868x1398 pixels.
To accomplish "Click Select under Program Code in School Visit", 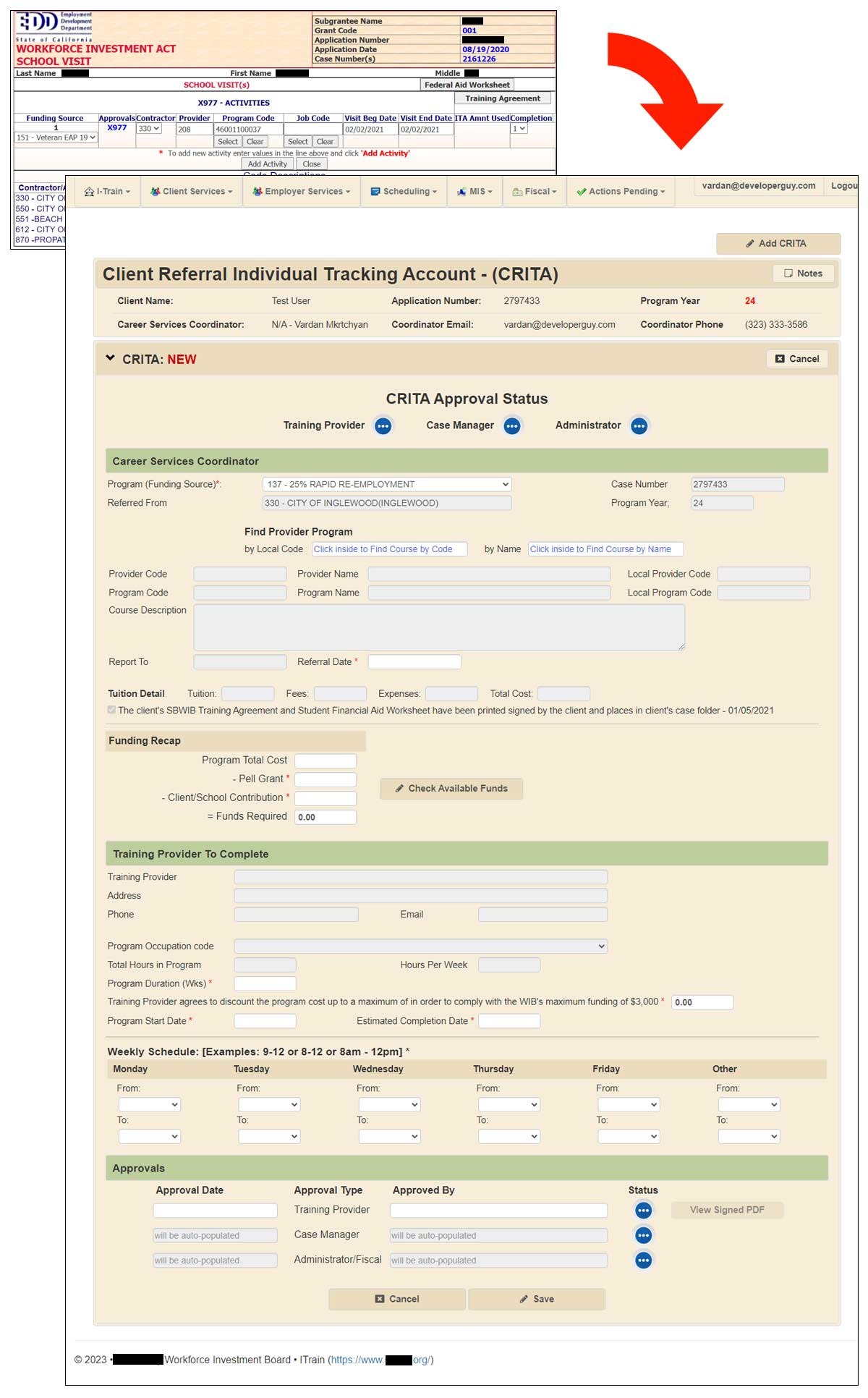I will [x=228, y=142].
